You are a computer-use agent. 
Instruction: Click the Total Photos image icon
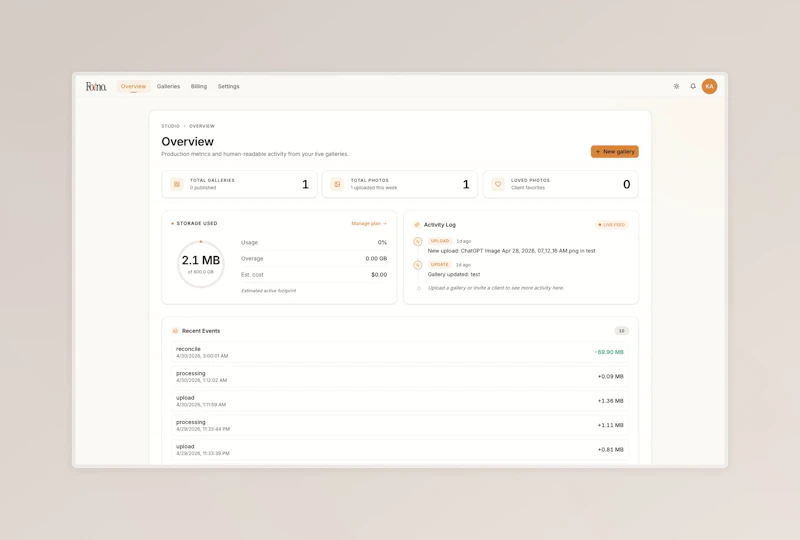tap(337, 184)
